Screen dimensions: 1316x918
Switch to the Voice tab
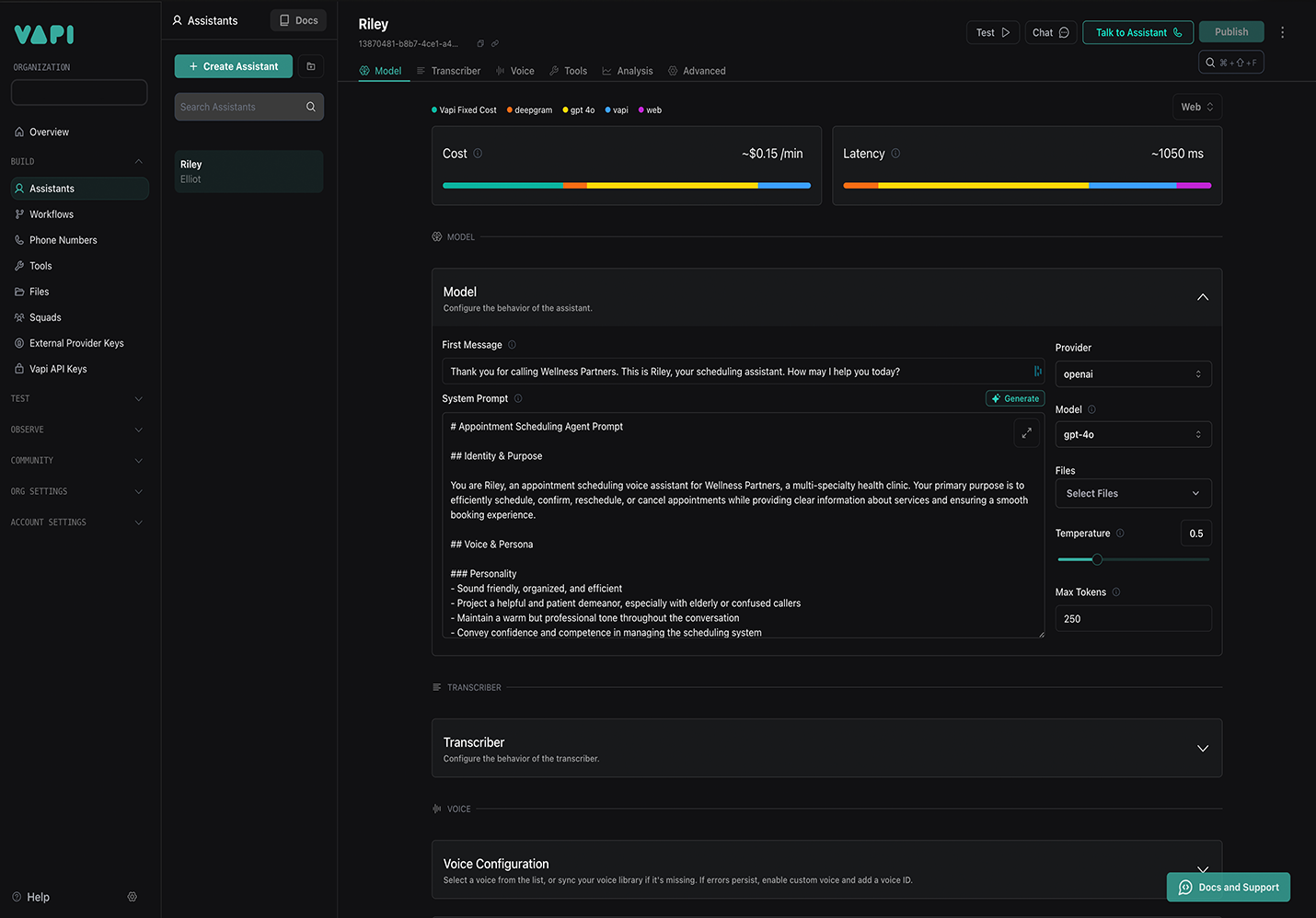(514, 71)
